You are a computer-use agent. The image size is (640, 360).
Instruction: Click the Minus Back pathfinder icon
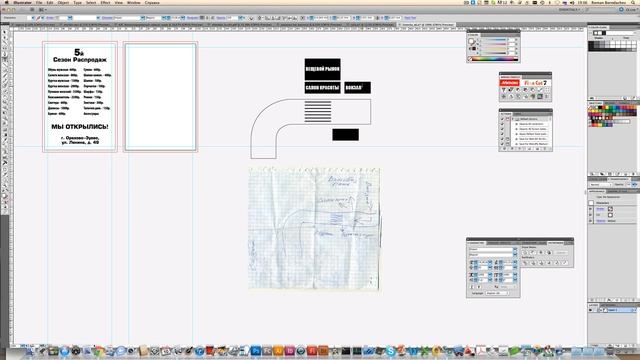[565, 263]
